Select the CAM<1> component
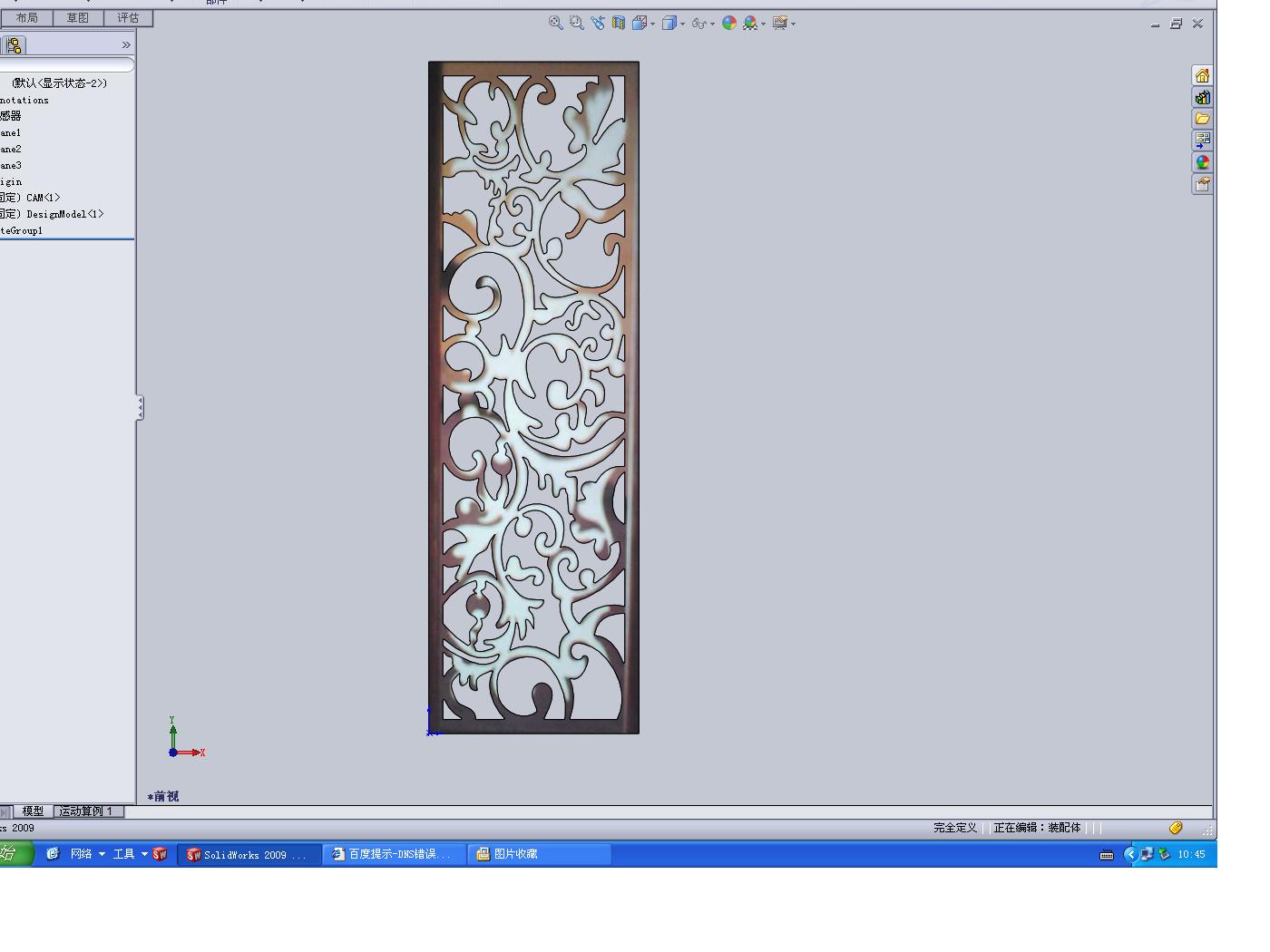 (x=30, y=198)
